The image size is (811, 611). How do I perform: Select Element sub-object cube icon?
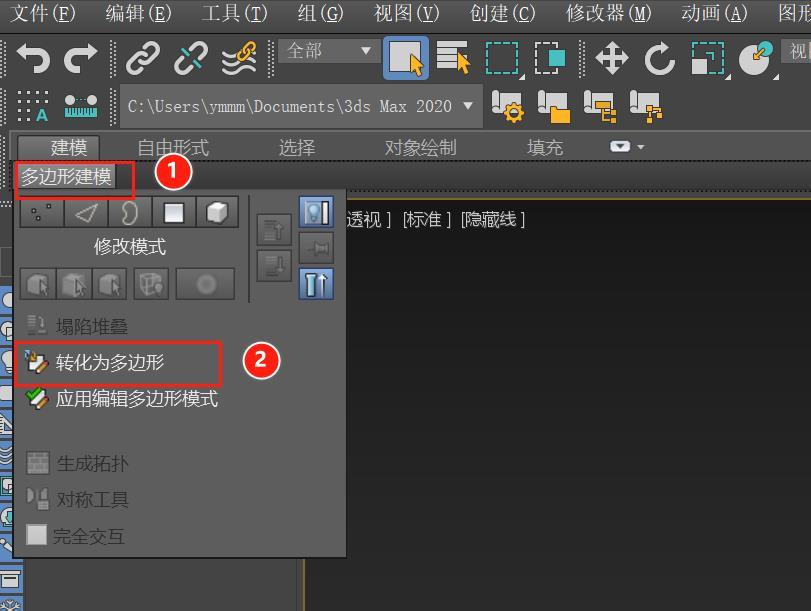coord(216,213)
